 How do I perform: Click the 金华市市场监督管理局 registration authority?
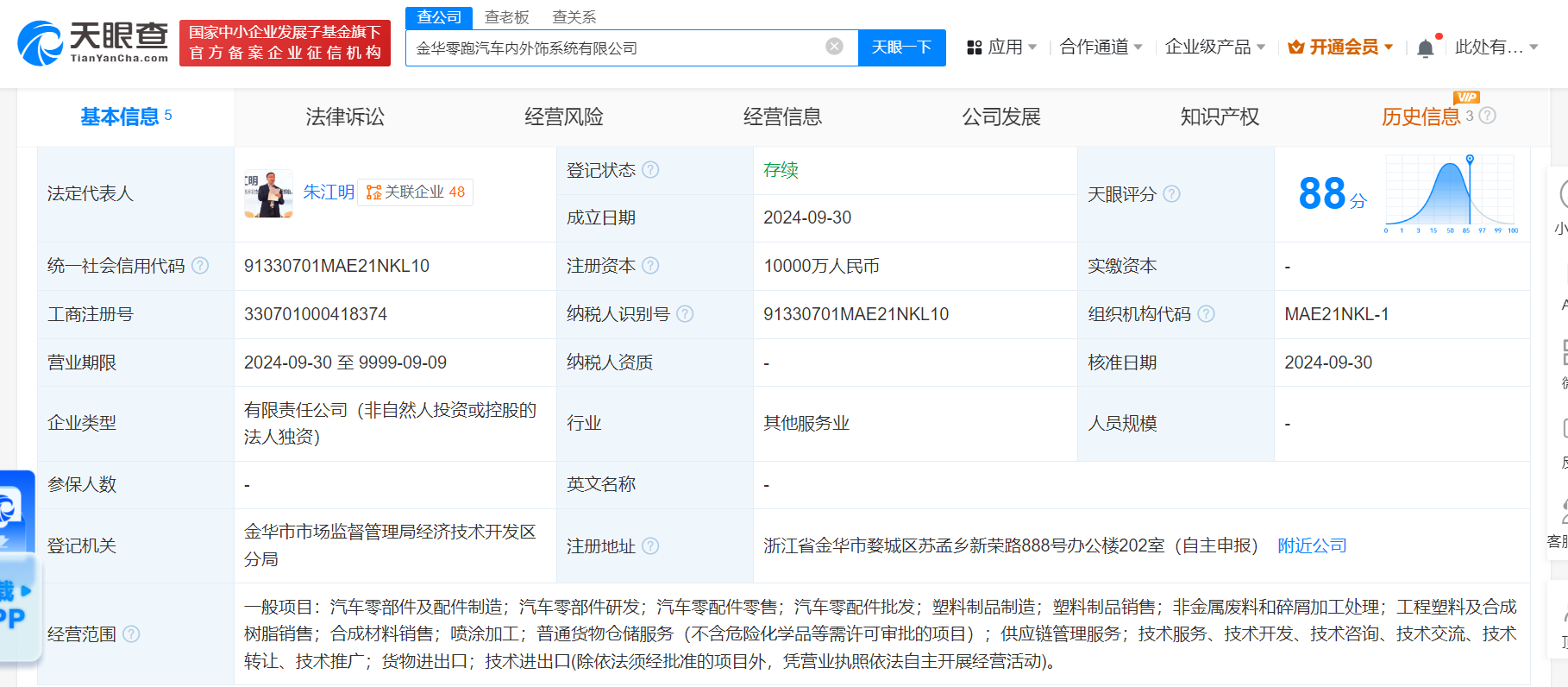click(x=390, y=545)
